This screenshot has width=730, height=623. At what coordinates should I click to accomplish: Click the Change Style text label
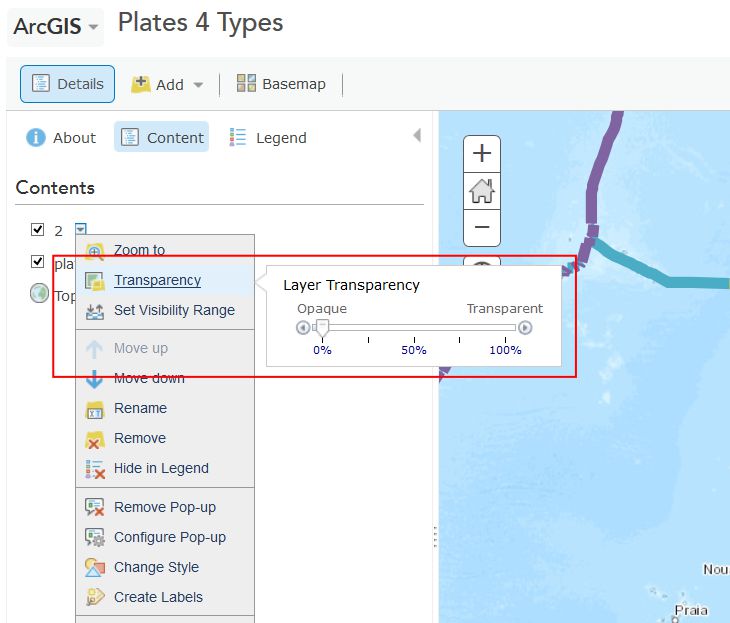156,567
